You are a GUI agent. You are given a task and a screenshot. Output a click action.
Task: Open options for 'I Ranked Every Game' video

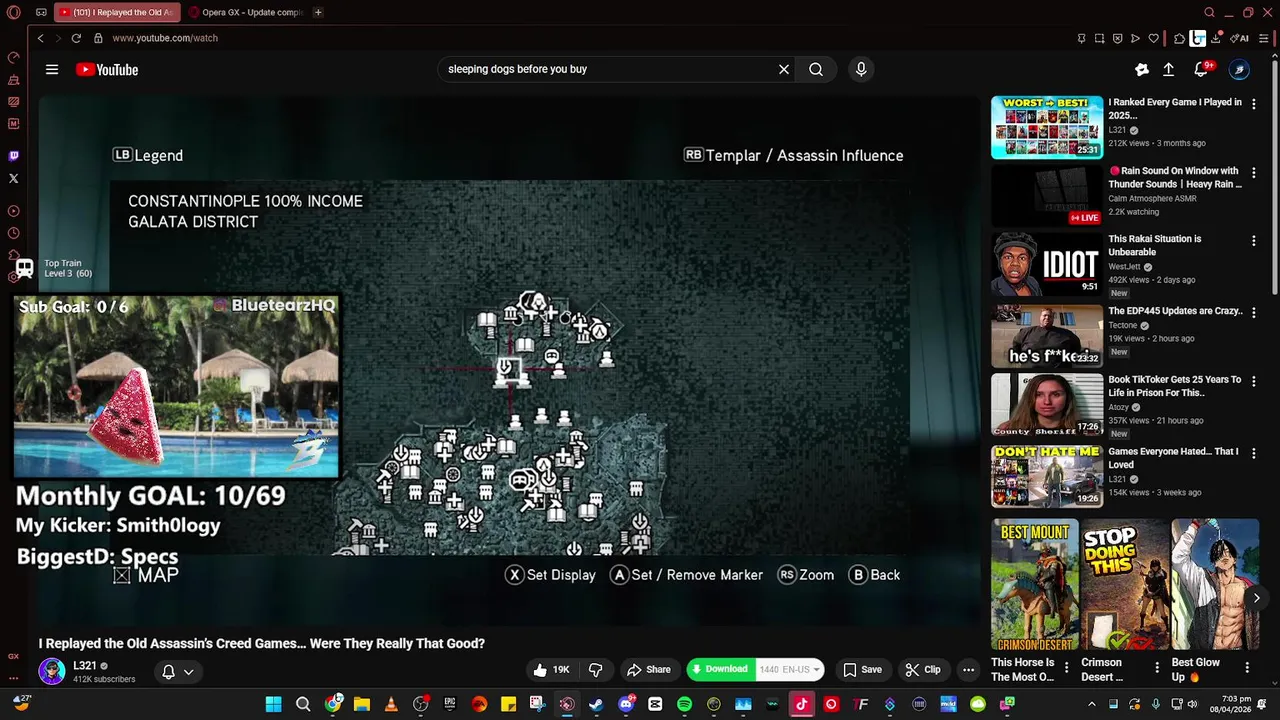(1253, 103)
